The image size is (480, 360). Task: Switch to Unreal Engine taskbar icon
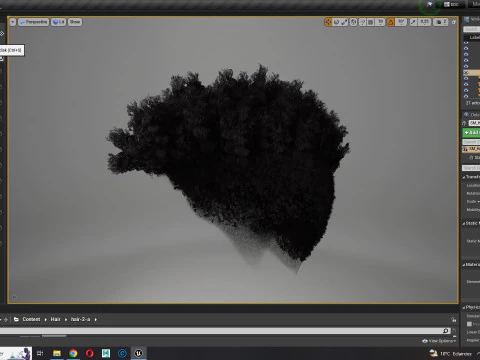pyautogui.click(x=139, y=353)
